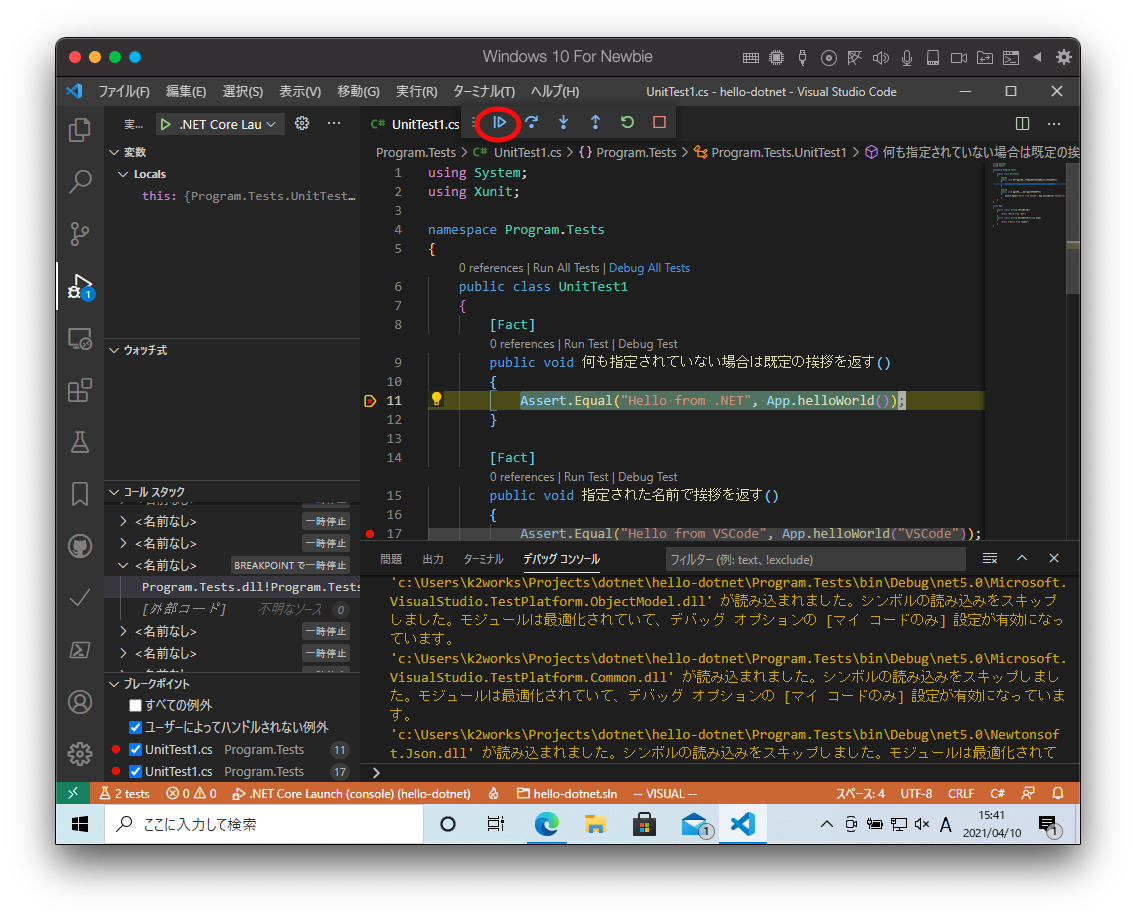Screen dimensions: 1136x918
Task: Open Source Control view in activity bar
Action: click(x=80, y=234)
